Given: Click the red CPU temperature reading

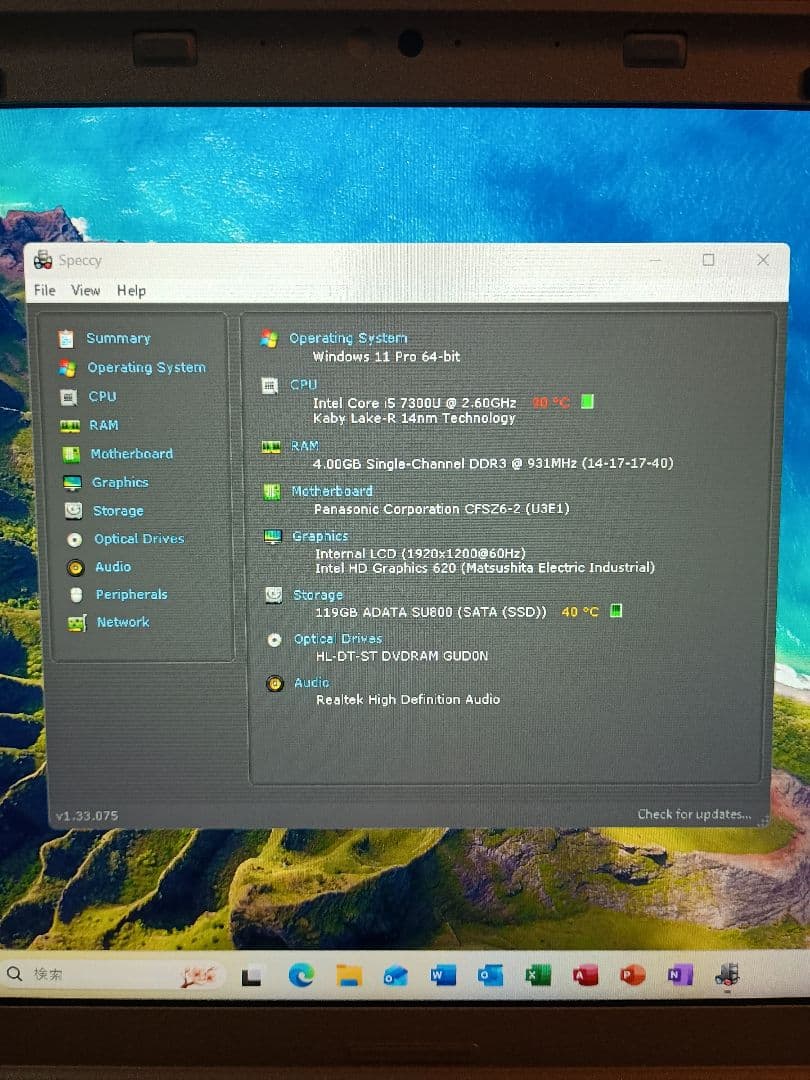Looking at the screenshot, I should [x=551, y=402].
